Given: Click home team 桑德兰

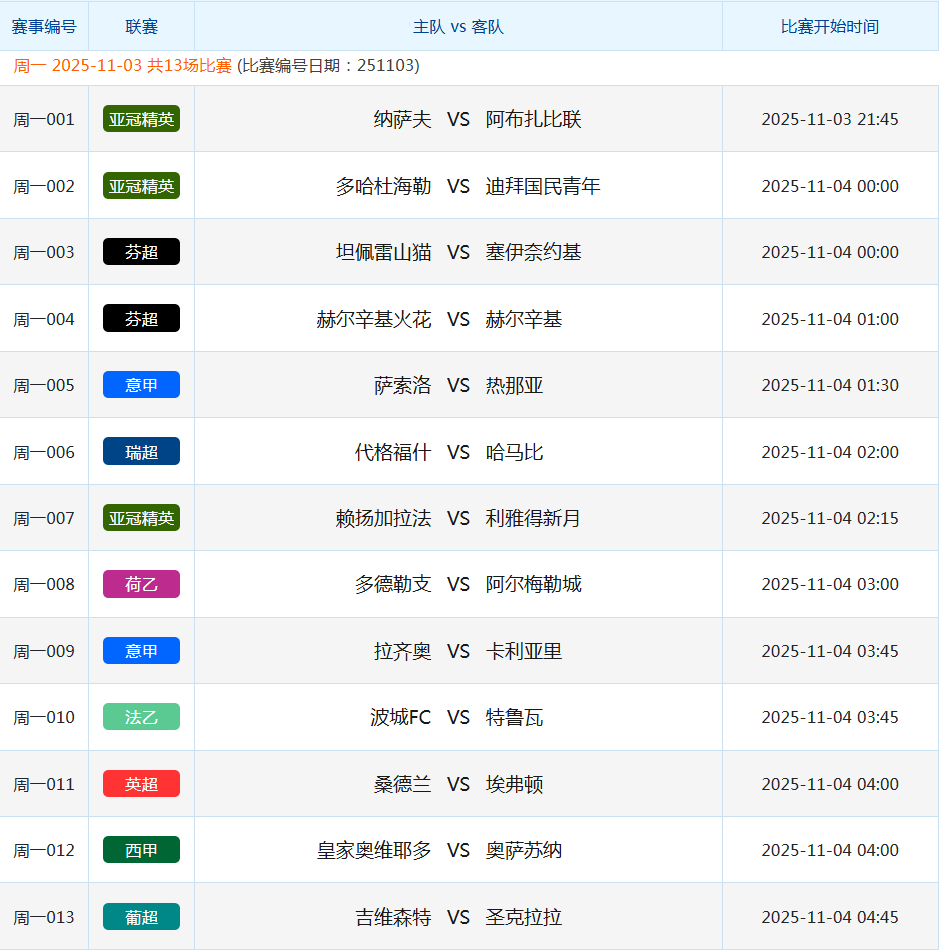Looking at the screenshot, I should click(x=402, y=784).
